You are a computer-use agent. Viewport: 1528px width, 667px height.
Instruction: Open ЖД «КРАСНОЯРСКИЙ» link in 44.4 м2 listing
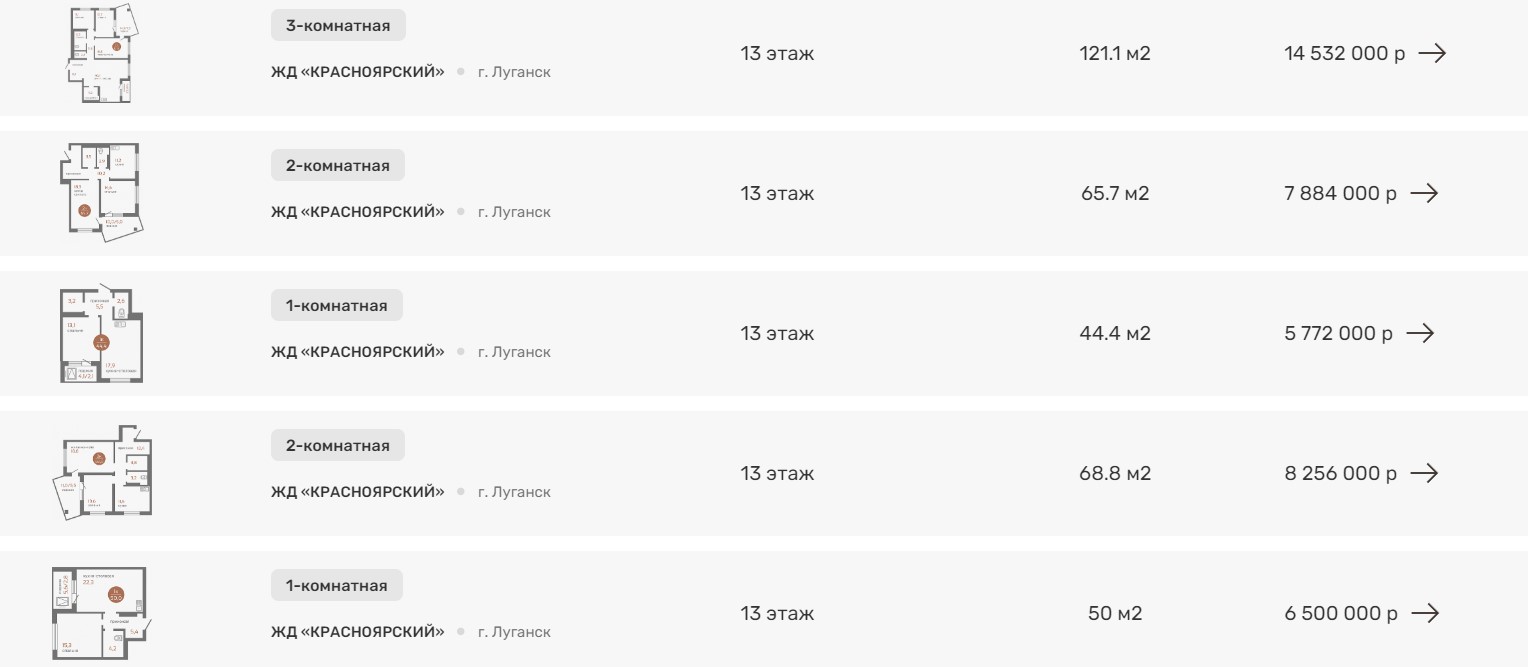pyautogui.click(x=357, y=352)
